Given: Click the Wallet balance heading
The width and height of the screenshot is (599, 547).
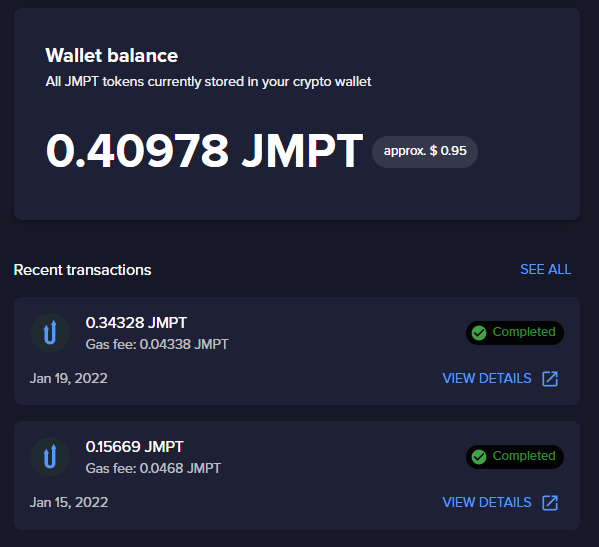Looking at the screenshot, I should pos(112,56).
